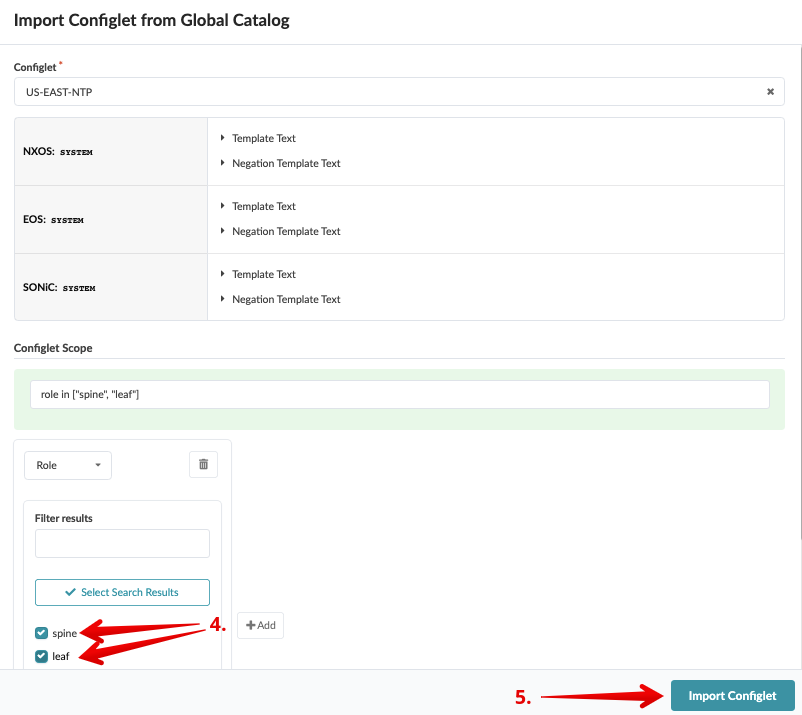This screenshot has width=802, height=715.
Task: Uncheck the spine checkbox
Action: [x=40, y=633]
